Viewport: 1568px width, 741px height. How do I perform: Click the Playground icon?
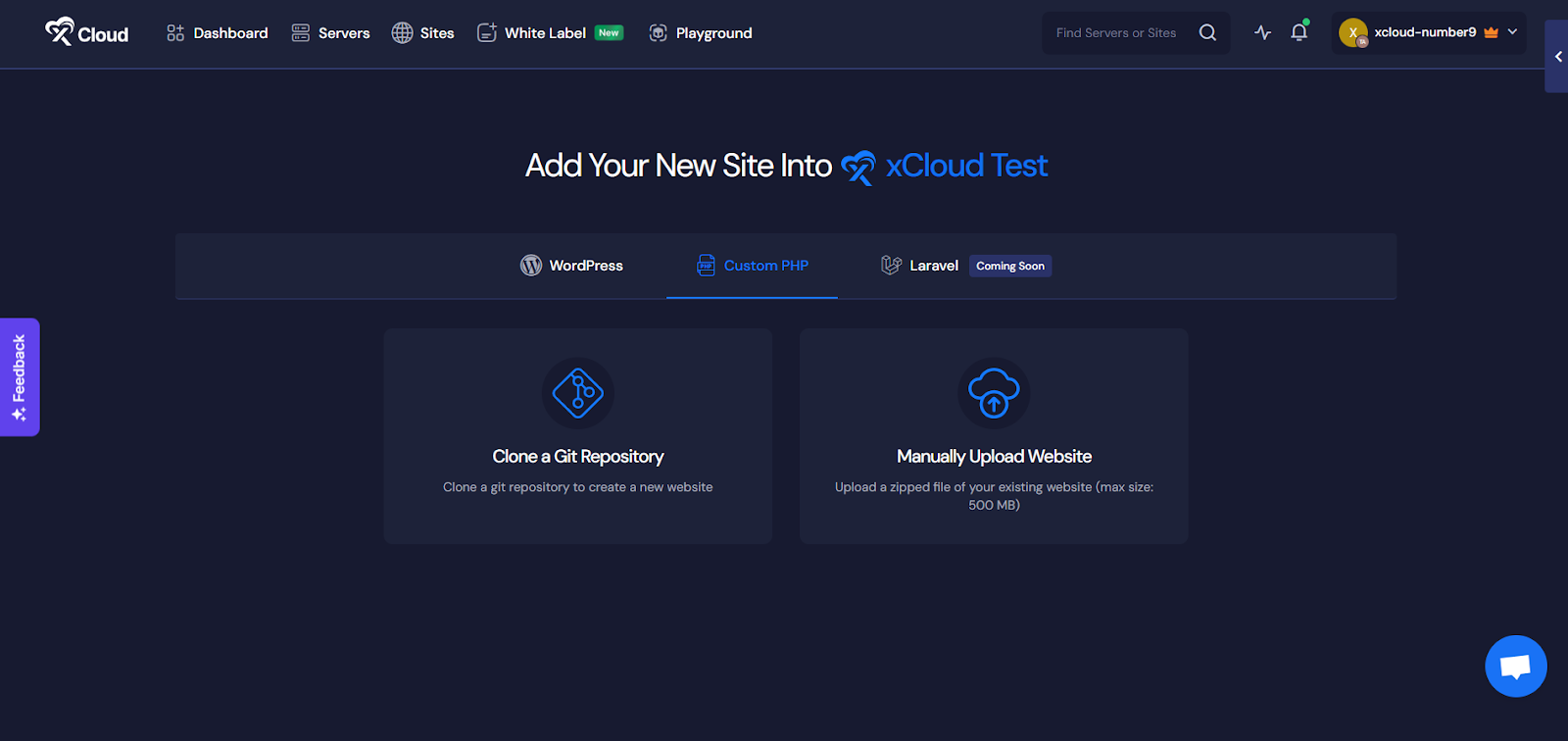(x=659, y=33)
